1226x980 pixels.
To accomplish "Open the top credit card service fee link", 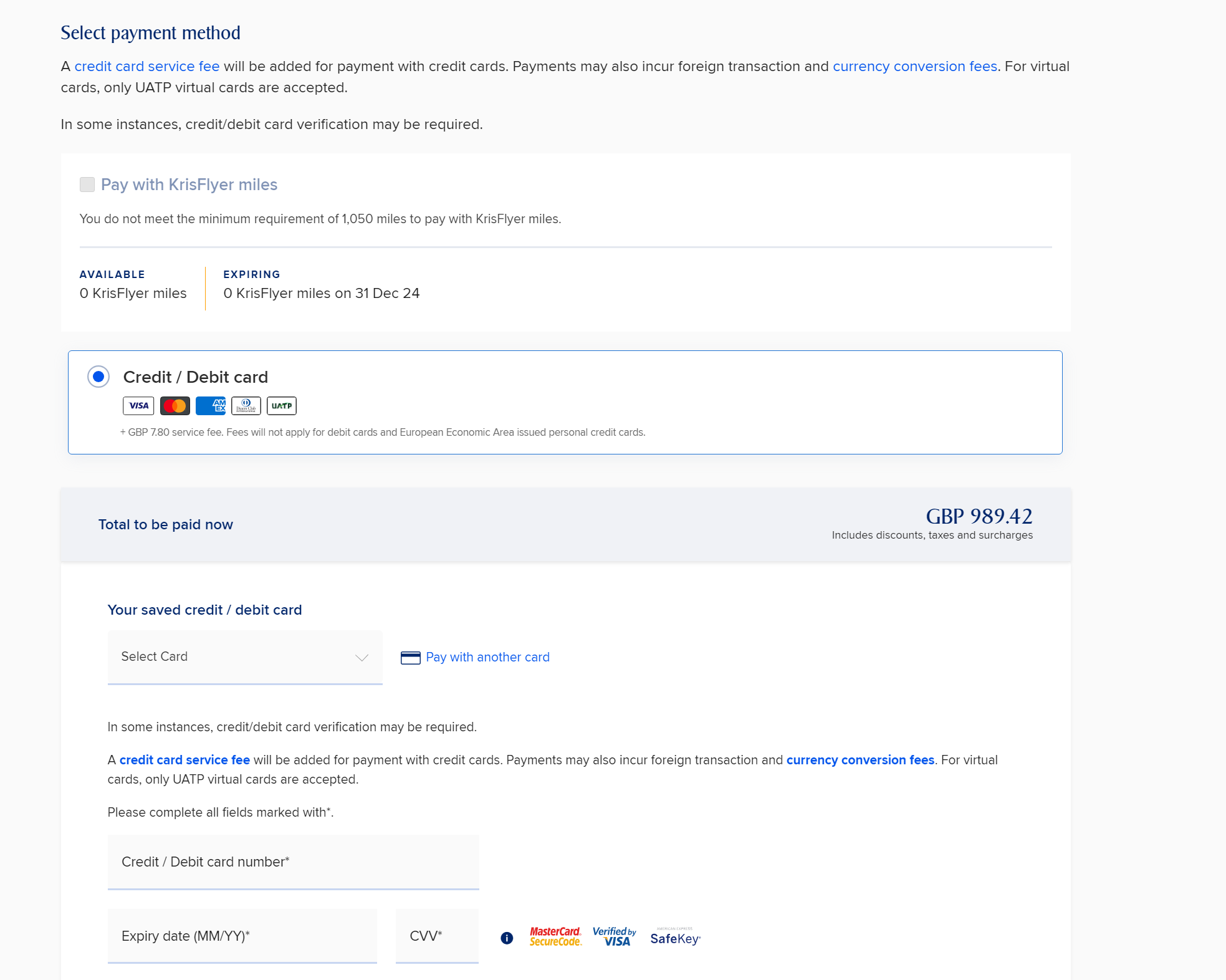I will pyautogui.click(x=147, y=67).
